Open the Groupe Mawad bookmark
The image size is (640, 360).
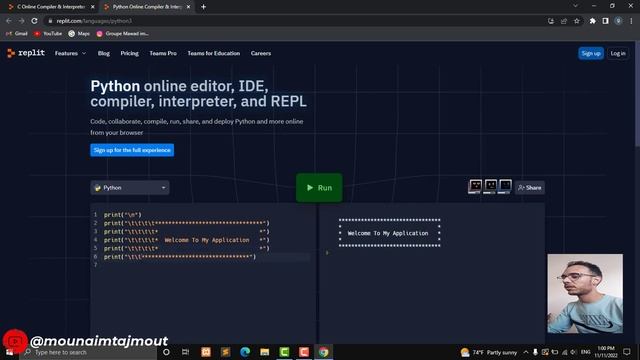click(x=122, y=34)
